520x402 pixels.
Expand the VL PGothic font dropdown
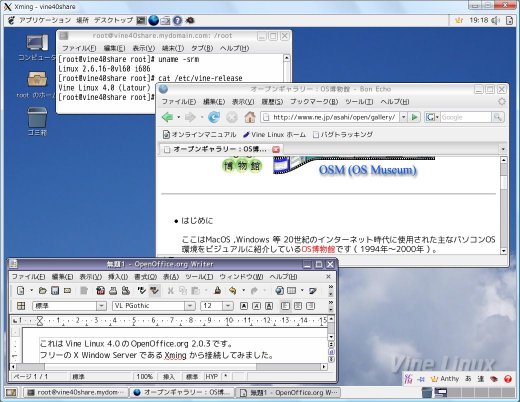pos(190,306)
